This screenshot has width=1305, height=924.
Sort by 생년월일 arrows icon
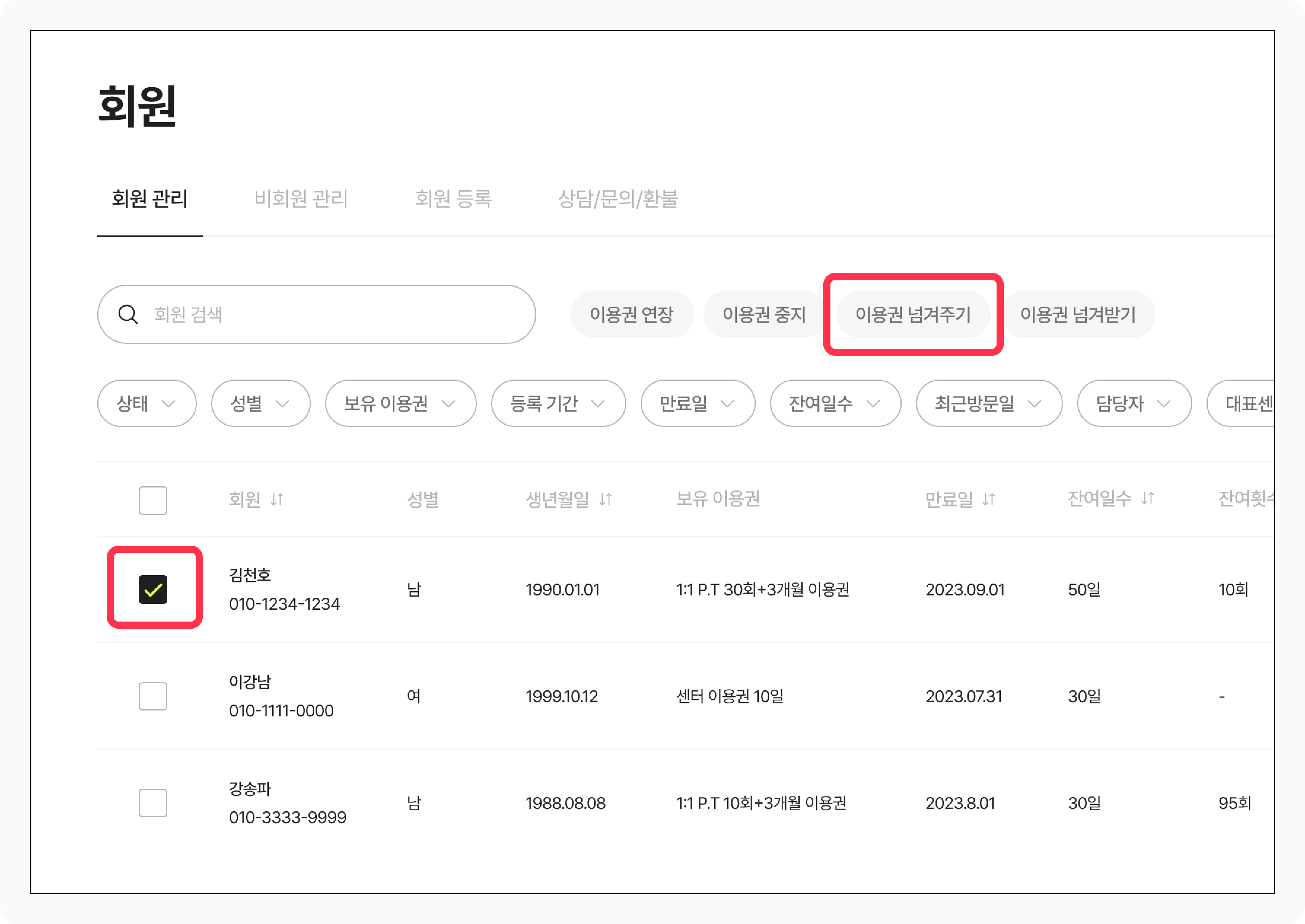coord(606,500)
